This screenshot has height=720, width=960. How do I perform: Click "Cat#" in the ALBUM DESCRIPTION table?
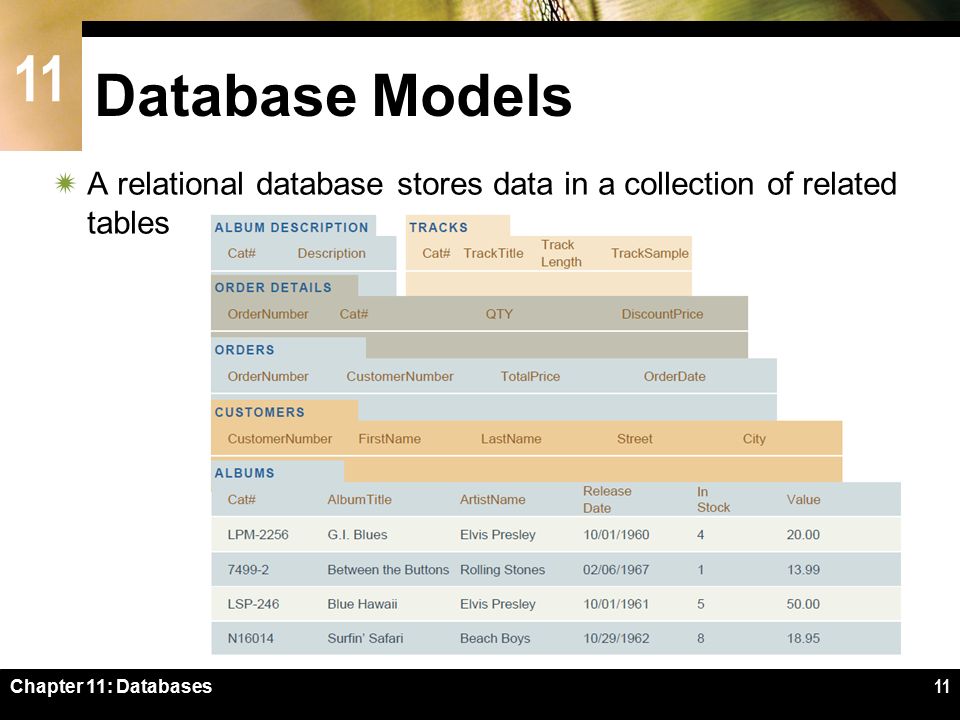click(x=241, y=253)
